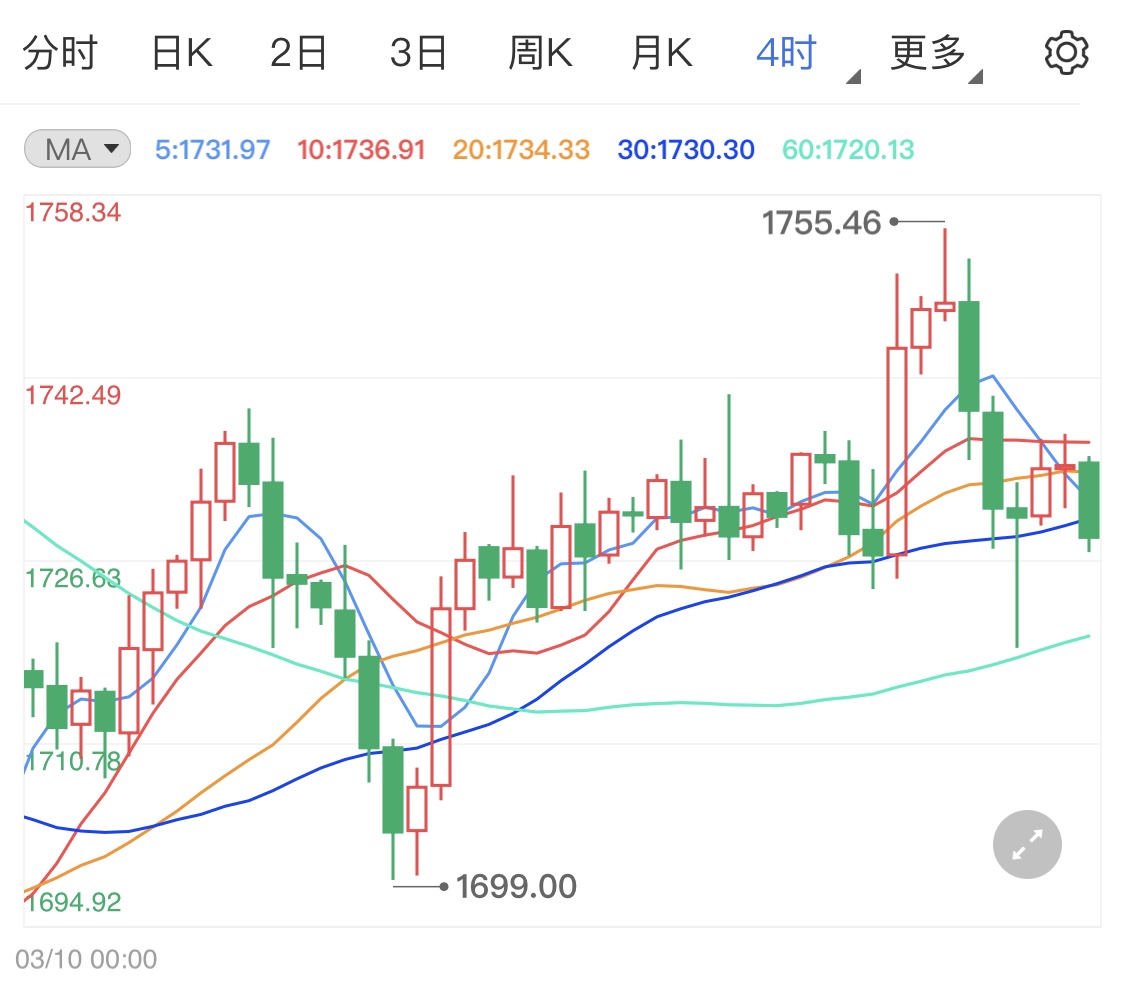Select the 日K tab

[x=182, y=53]
